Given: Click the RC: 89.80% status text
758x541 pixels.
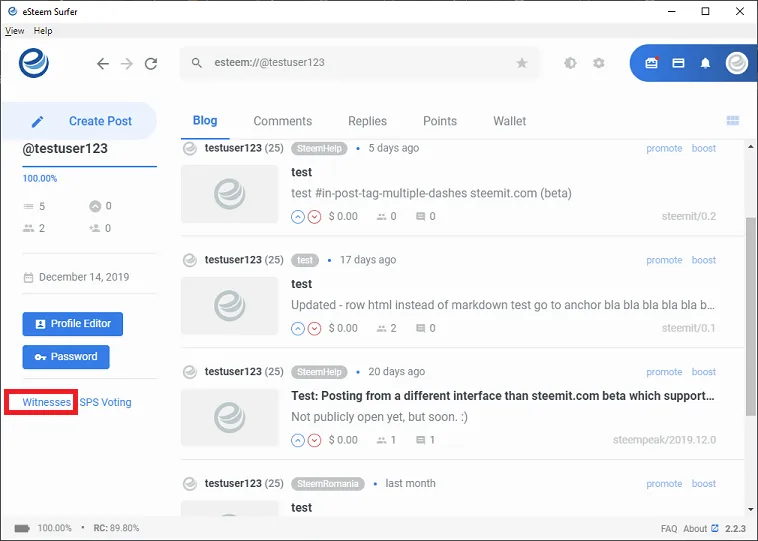Looking at the screenshot, I should coord(116,528).
